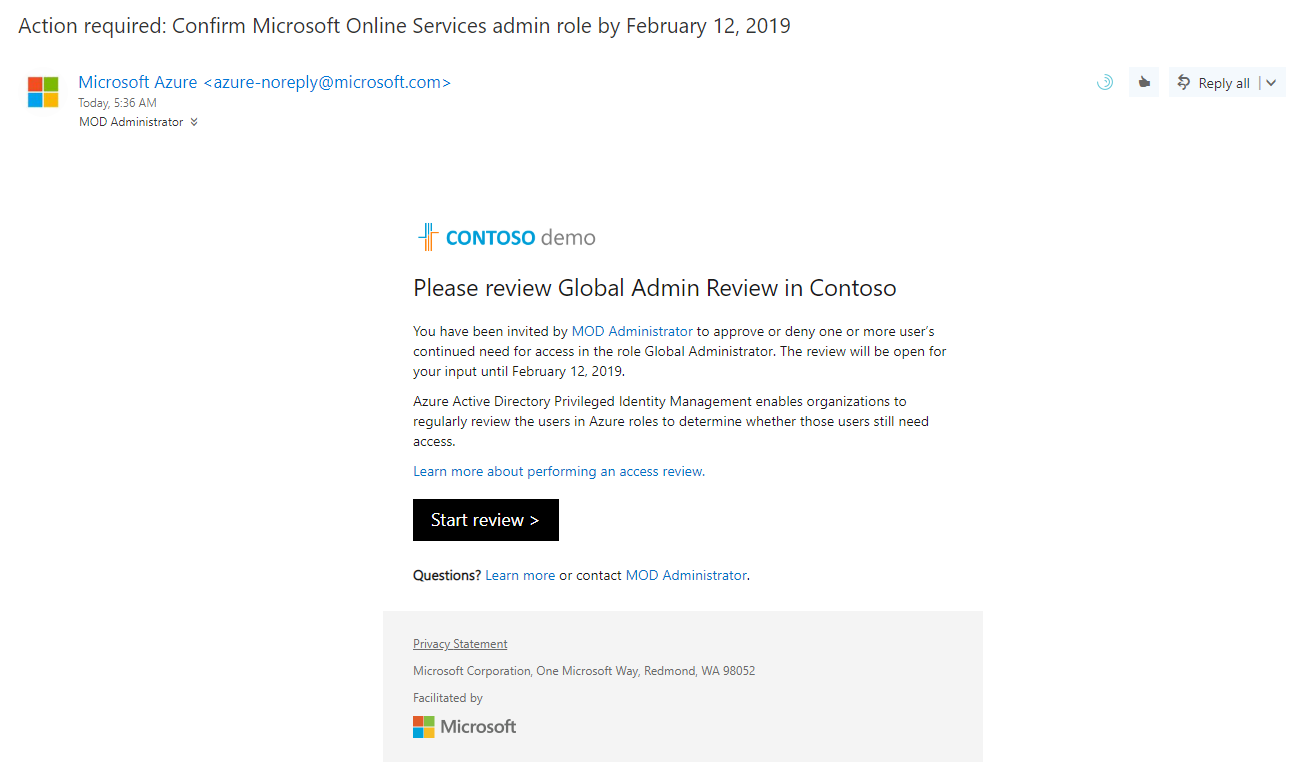1297x775 pixels.
Task: Contact MOD Administrator via Questions line link
Action: tap(686, 575)
